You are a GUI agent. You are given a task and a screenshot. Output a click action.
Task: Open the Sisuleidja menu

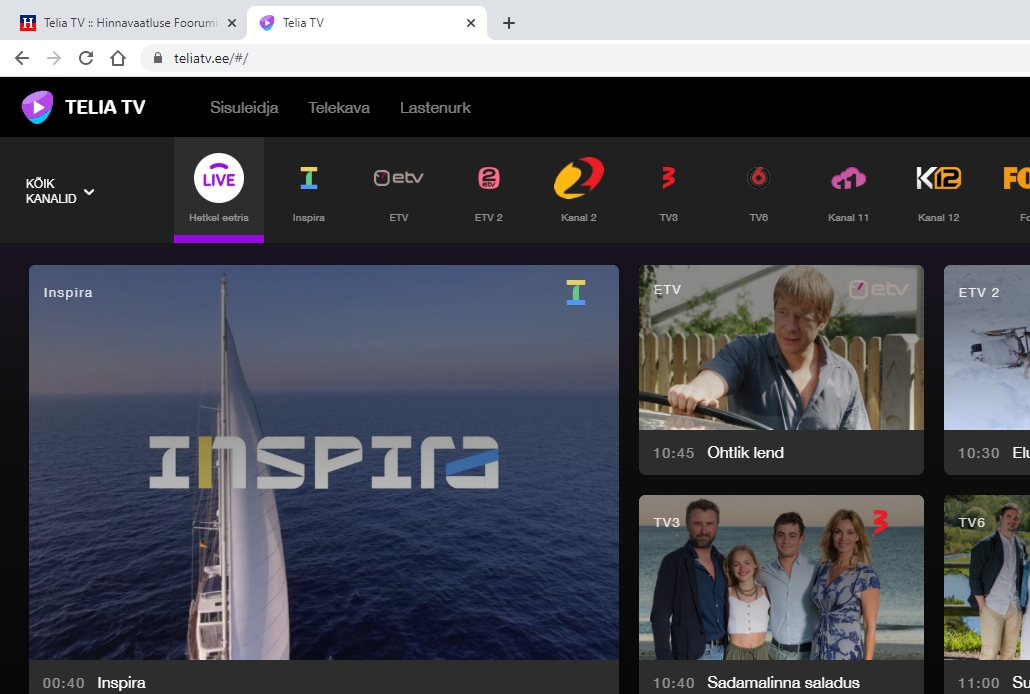[244, 108]
